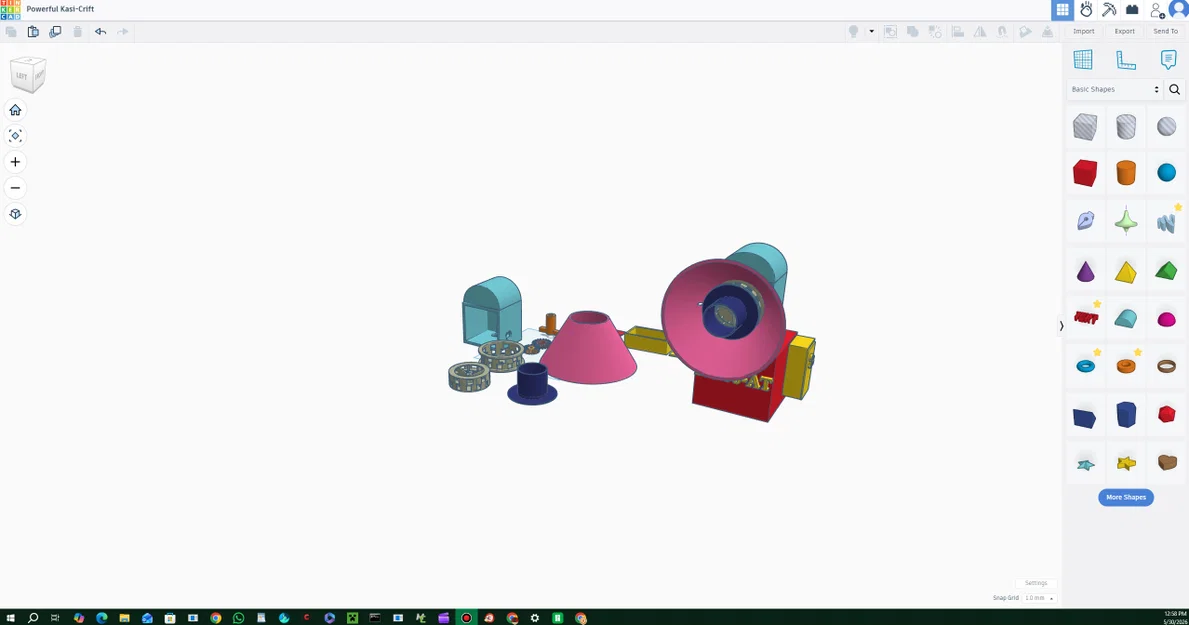1189x625 pixels.
Task: Click the Group shapes icon
Action: click(x=891, y=32)
